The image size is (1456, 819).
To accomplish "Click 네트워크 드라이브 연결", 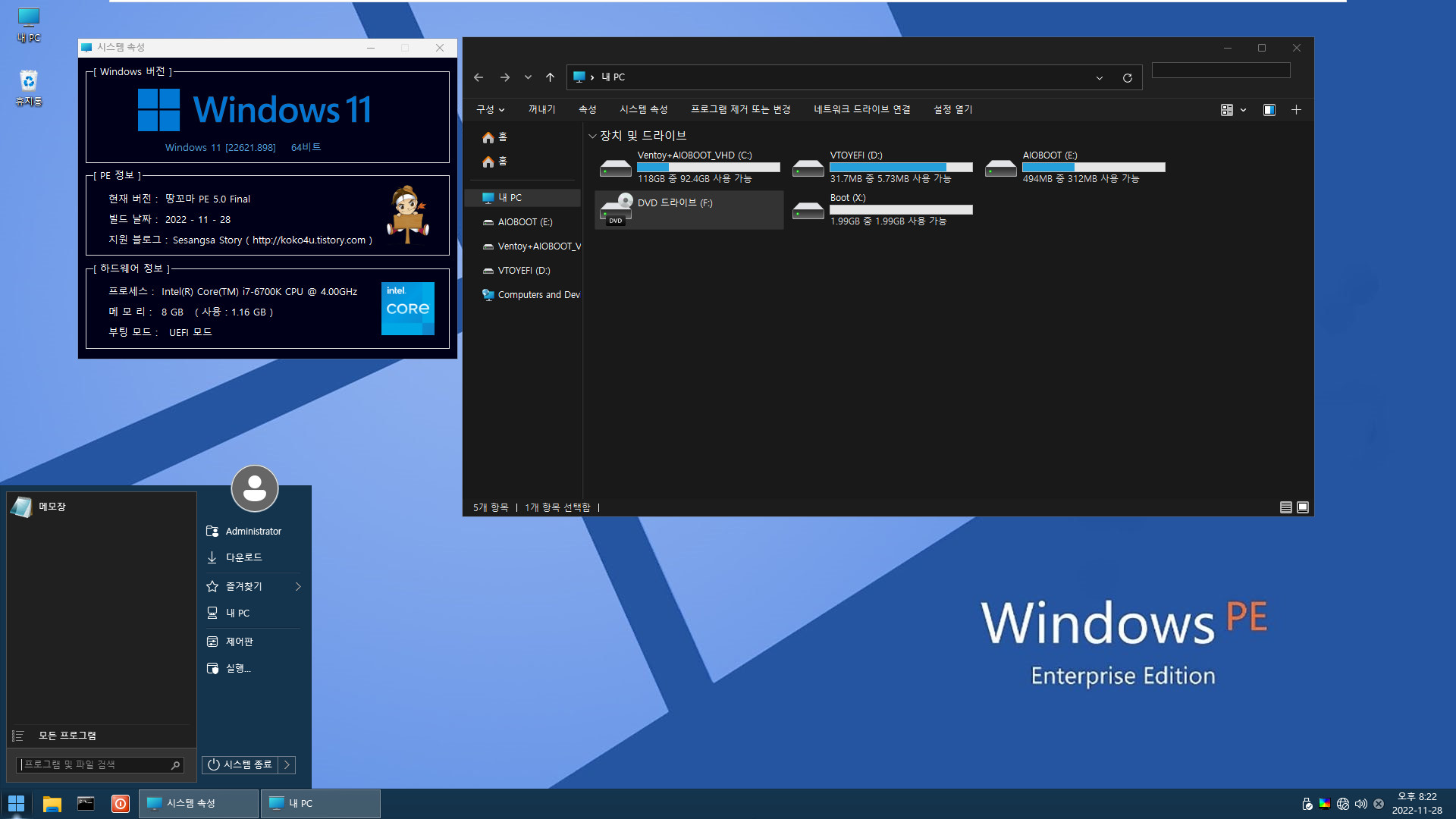I will point(862,110).
